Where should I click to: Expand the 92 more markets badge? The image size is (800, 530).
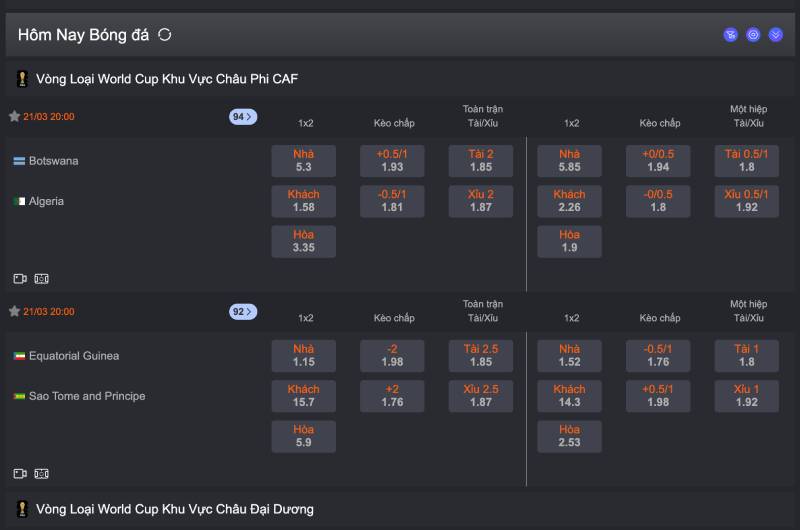click(x=243, y=312)
